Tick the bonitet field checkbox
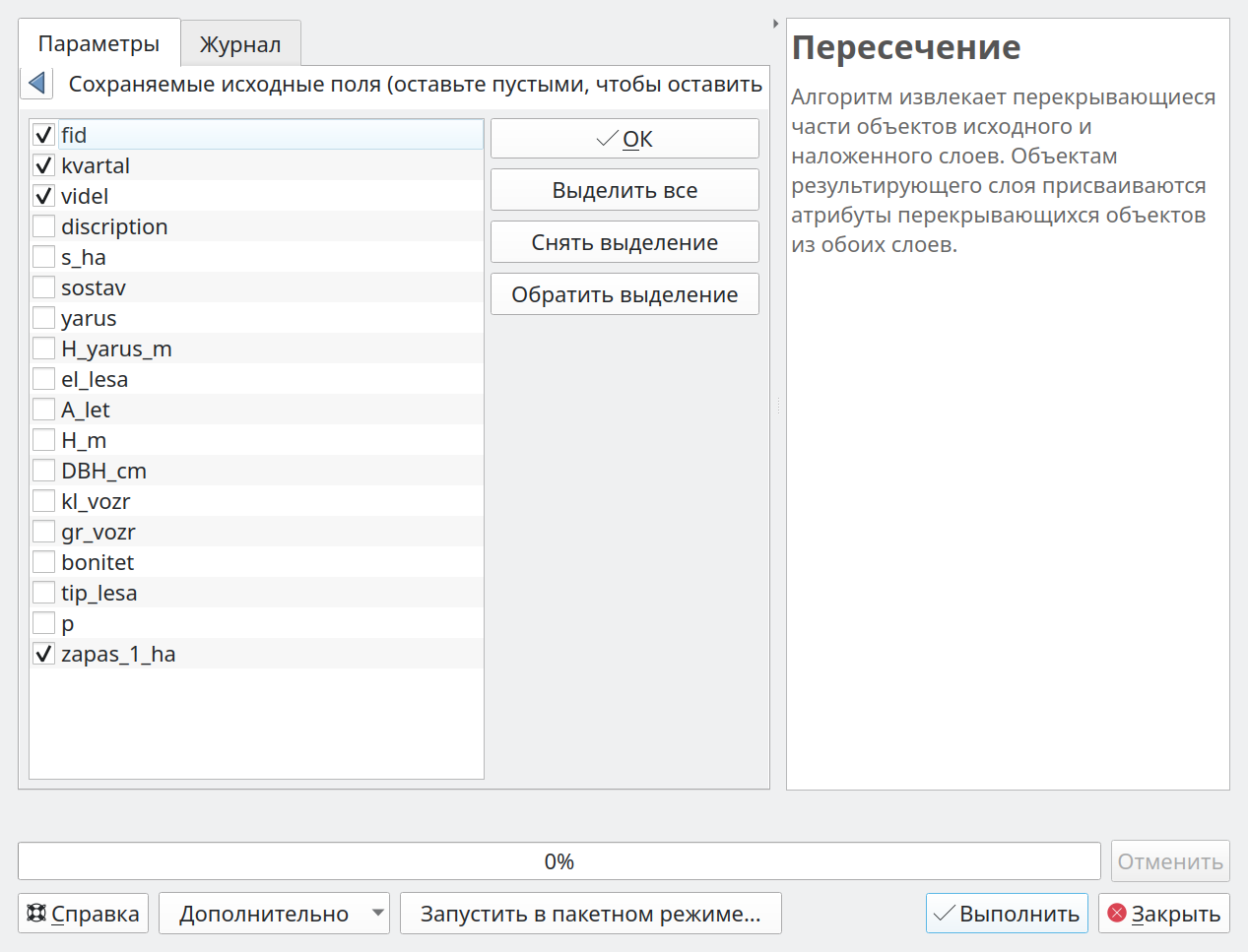The height and width of the screenshot is (952, 1248). (x=43, y=562)
